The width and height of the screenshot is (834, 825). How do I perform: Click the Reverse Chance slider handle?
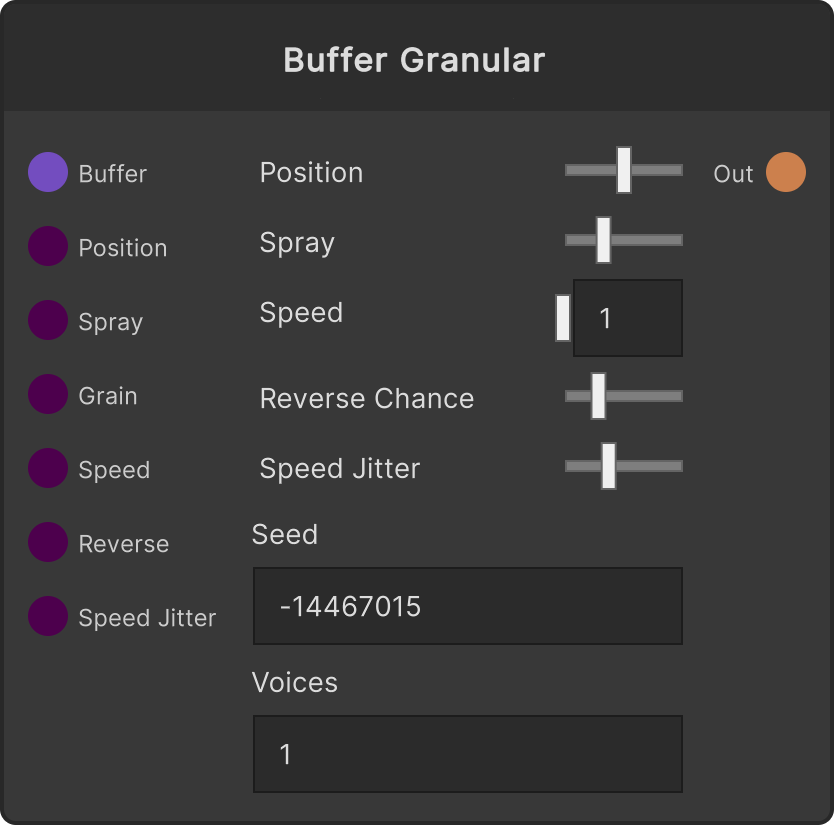point(598,396)
